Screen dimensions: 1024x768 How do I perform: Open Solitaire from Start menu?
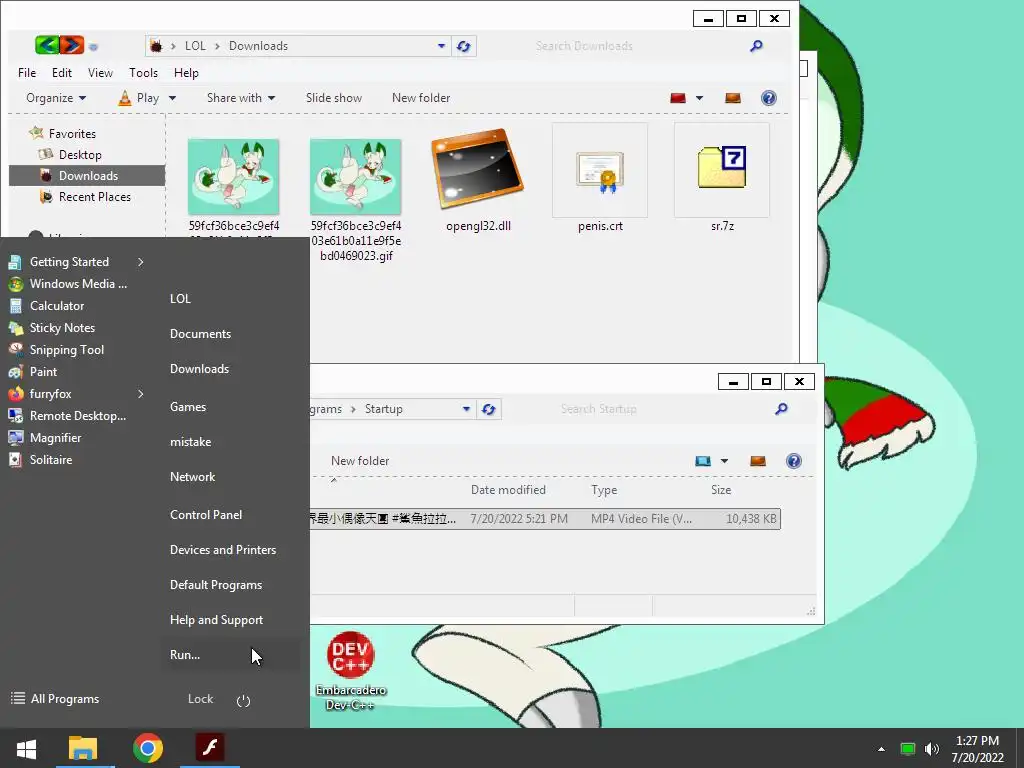40,460
